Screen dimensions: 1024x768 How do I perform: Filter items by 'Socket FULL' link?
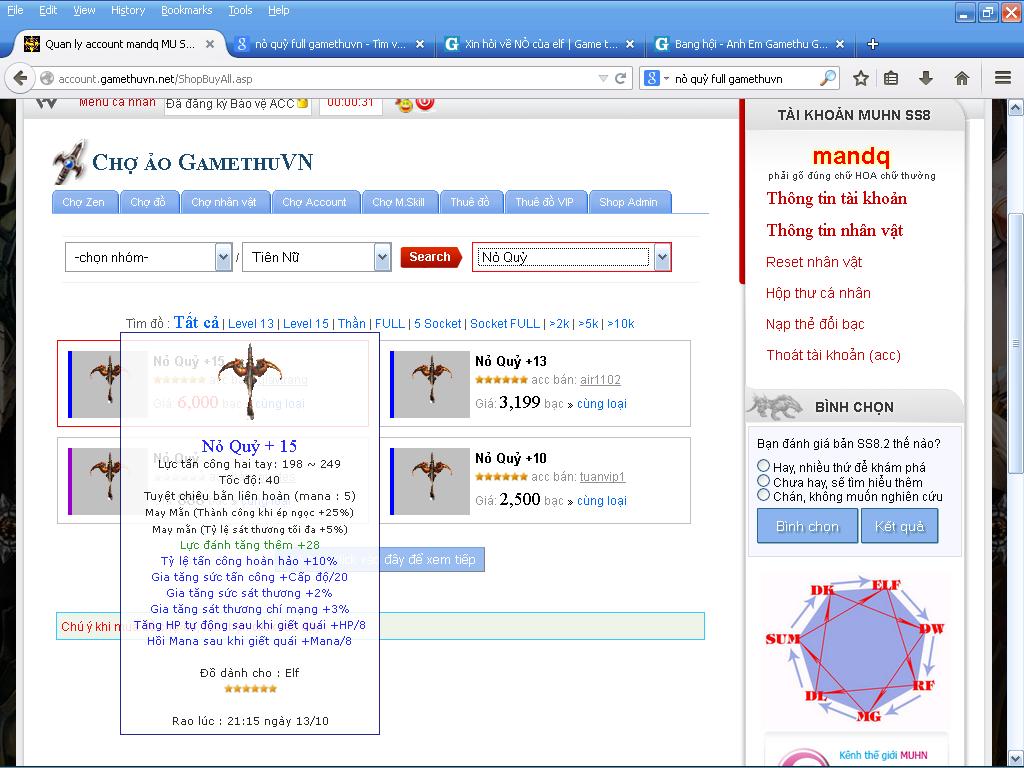(x=505, y=324)
